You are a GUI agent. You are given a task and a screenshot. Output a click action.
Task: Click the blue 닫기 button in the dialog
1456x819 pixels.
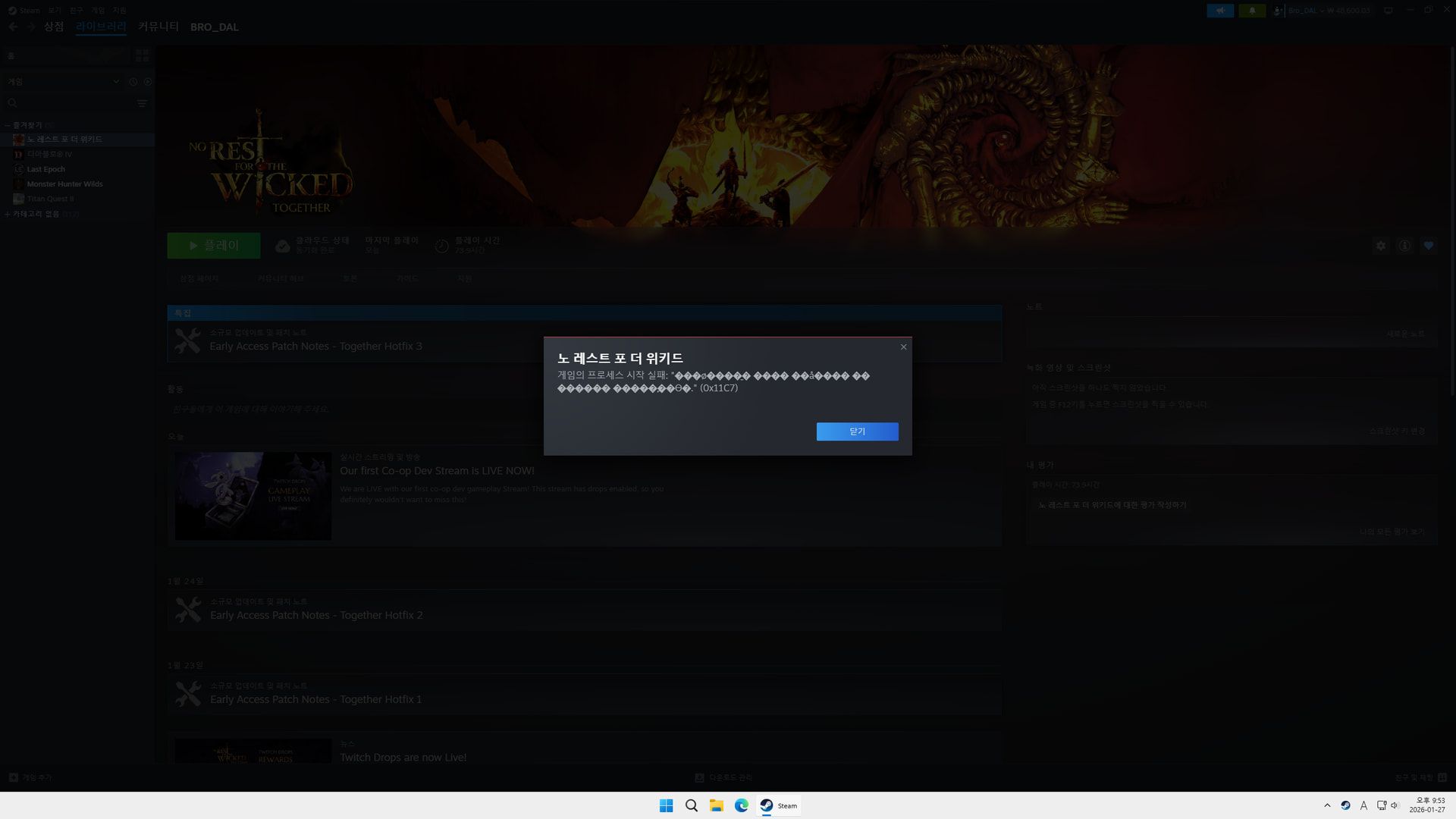(x=857, y=431)
